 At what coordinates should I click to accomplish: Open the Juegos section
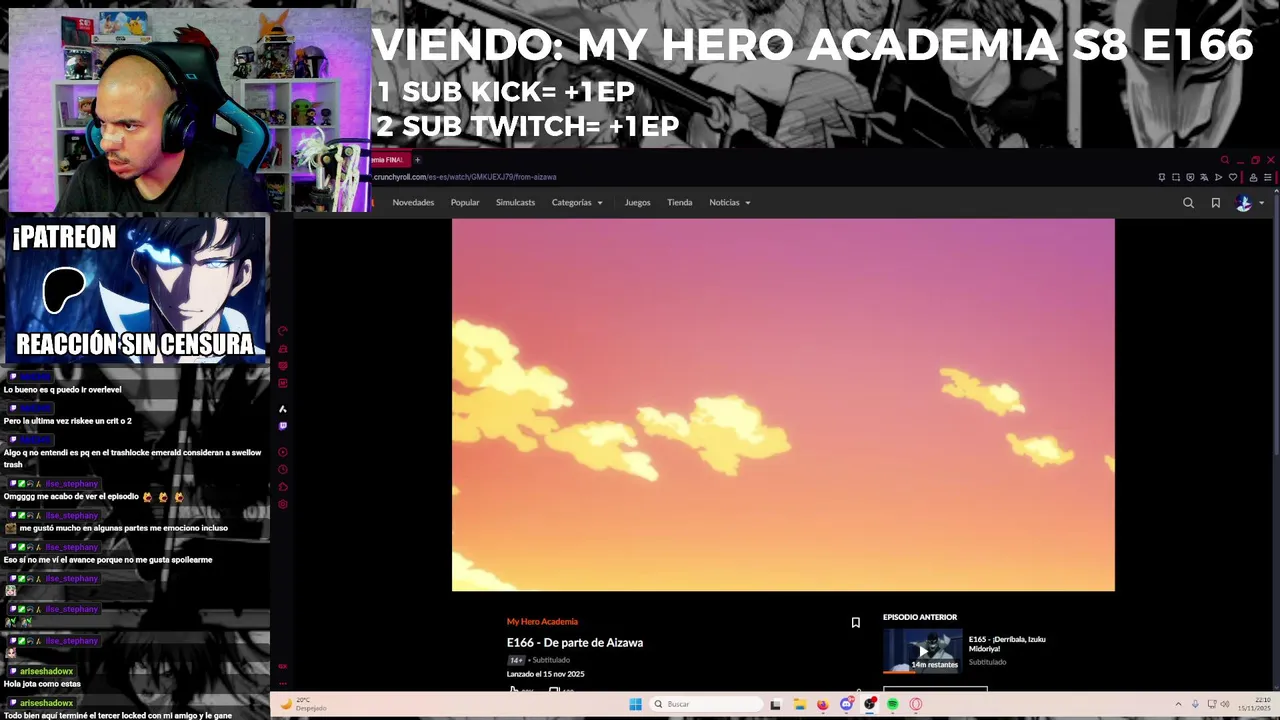[637, 202]
